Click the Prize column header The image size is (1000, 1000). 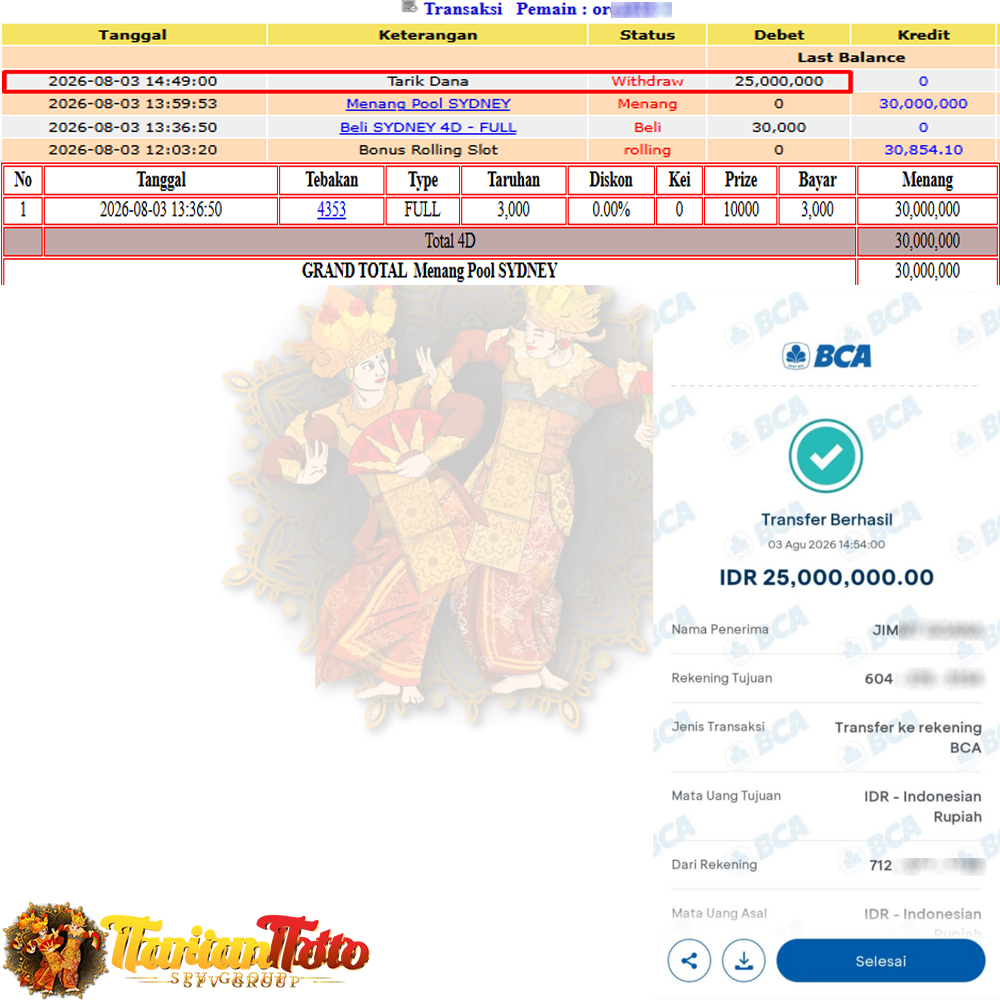[x=740, y=180]
